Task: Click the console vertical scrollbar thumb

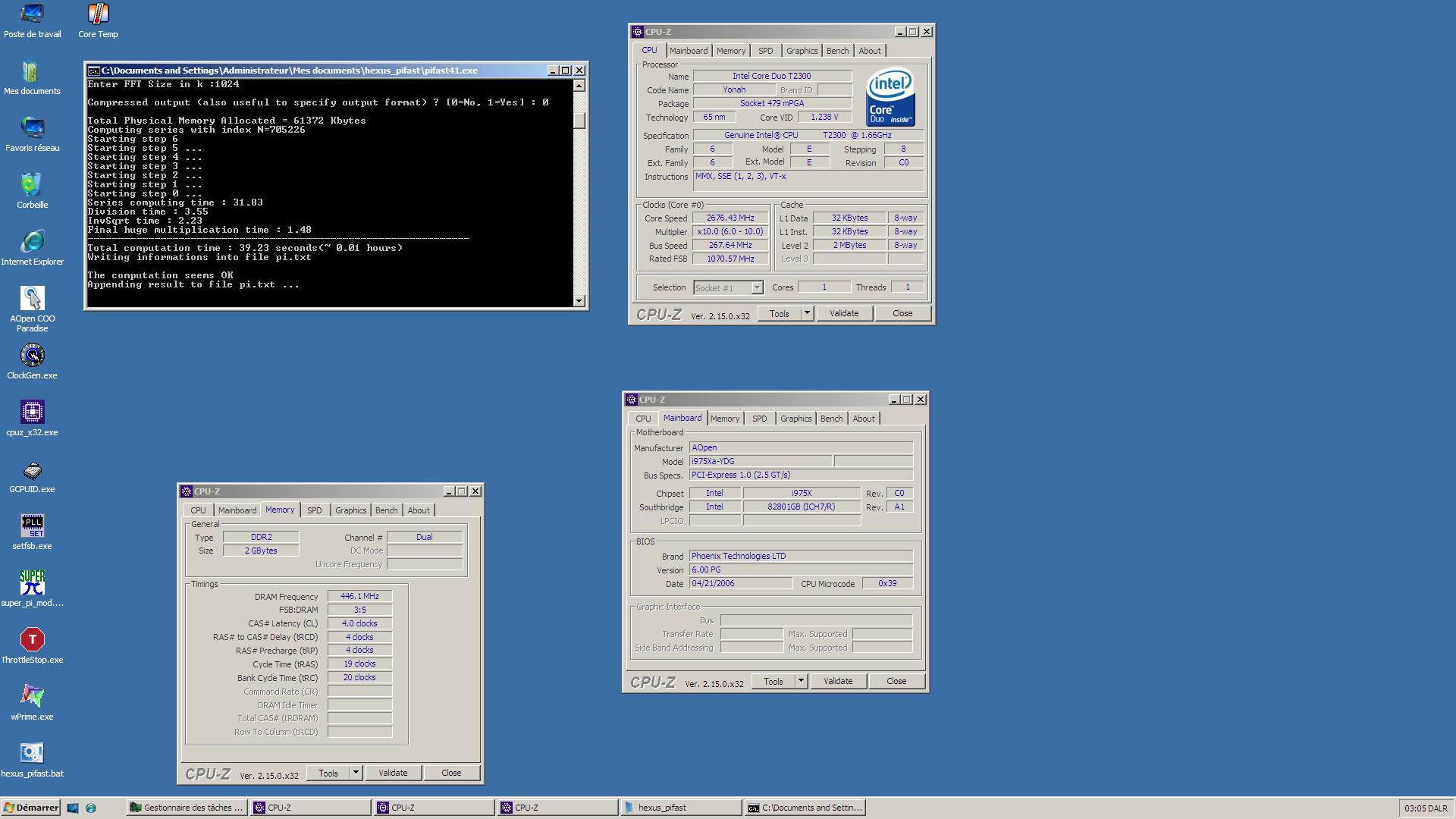Action: click(x=579, y=121)
